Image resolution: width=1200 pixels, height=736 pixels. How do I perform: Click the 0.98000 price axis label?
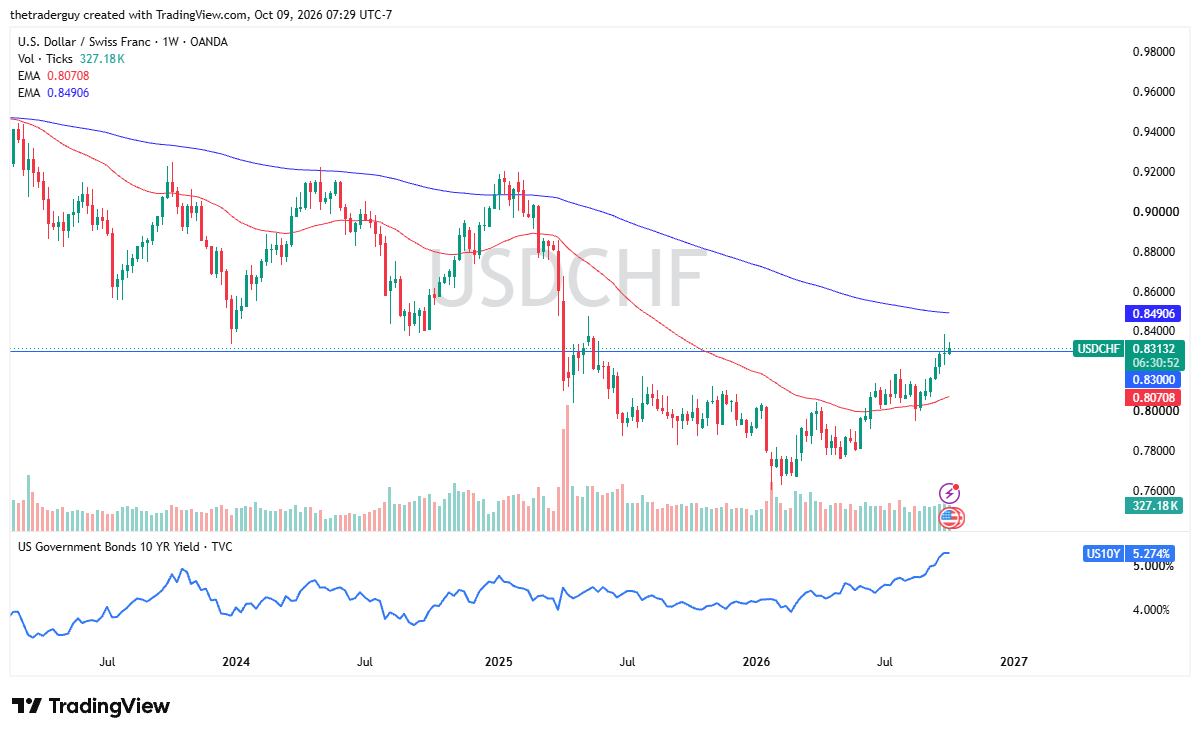click(x=1154, y=52)
